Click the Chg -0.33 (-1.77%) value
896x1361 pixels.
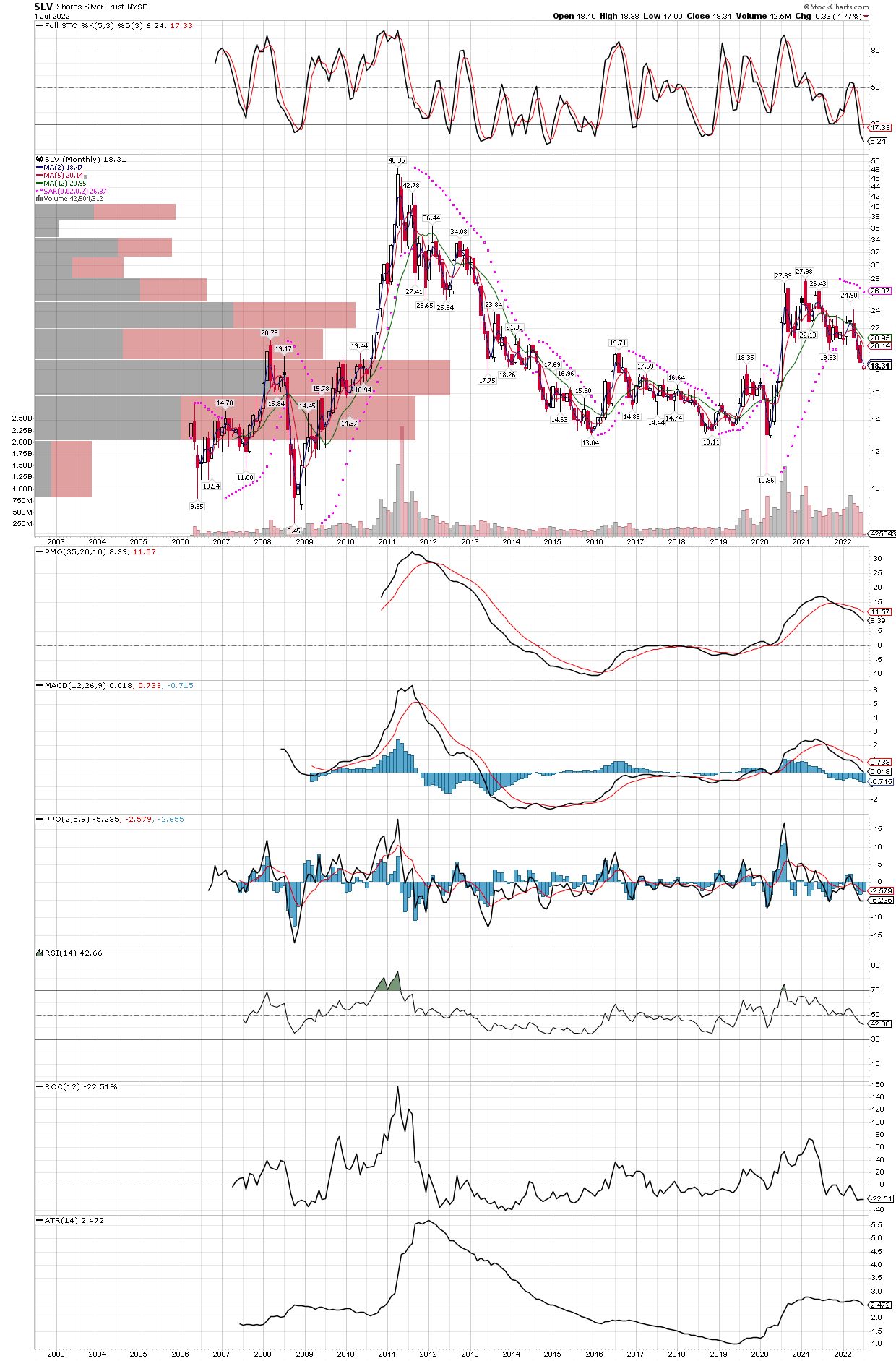828,16
